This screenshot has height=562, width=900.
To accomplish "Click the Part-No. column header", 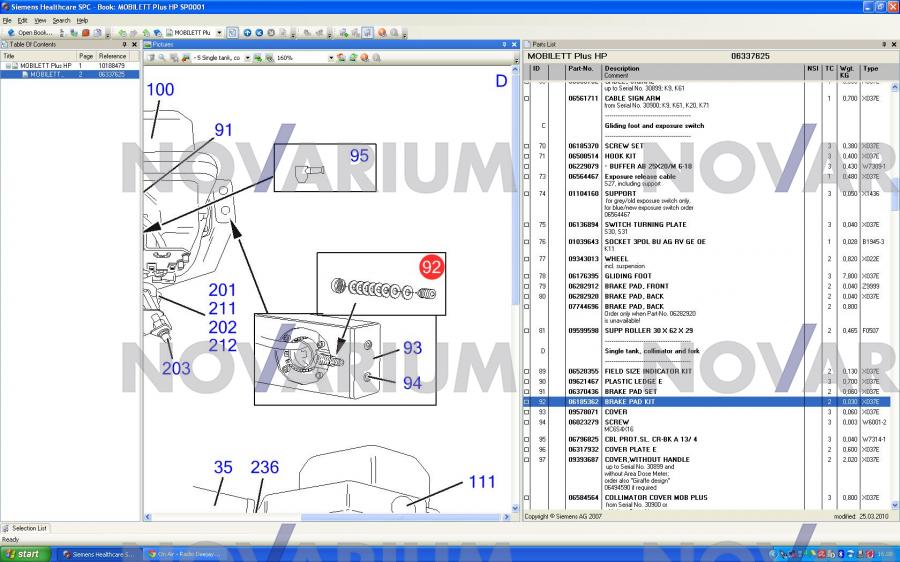I will tap(581, 68).
